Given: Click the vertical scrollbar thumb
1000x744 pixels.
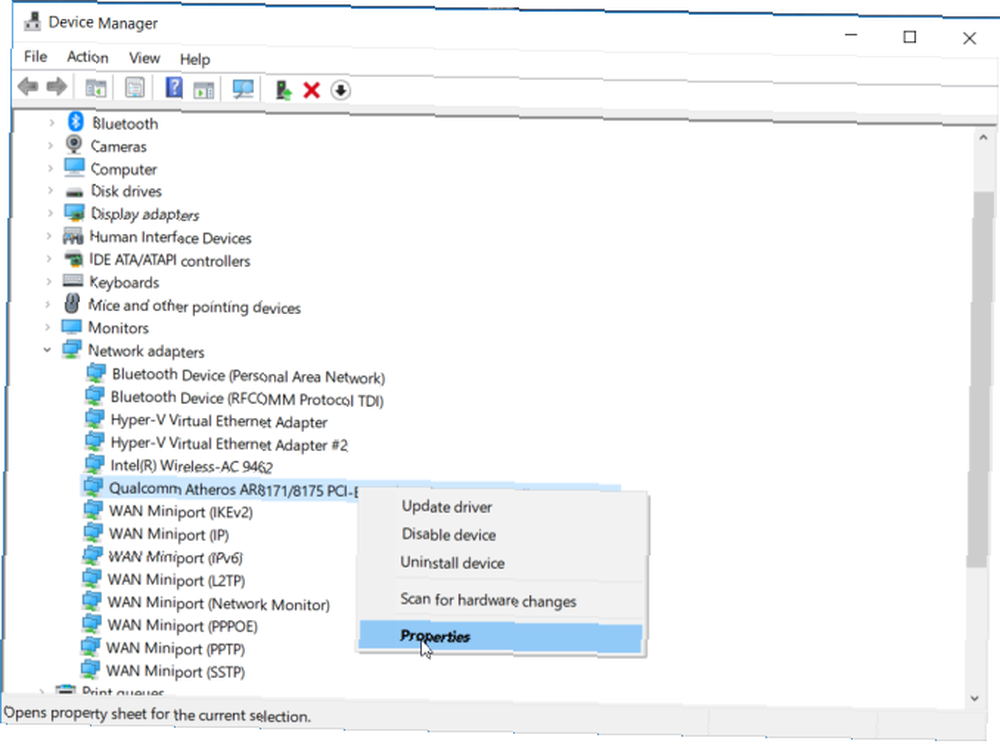Looking at the screenshot, I should (x=982, y=379).
